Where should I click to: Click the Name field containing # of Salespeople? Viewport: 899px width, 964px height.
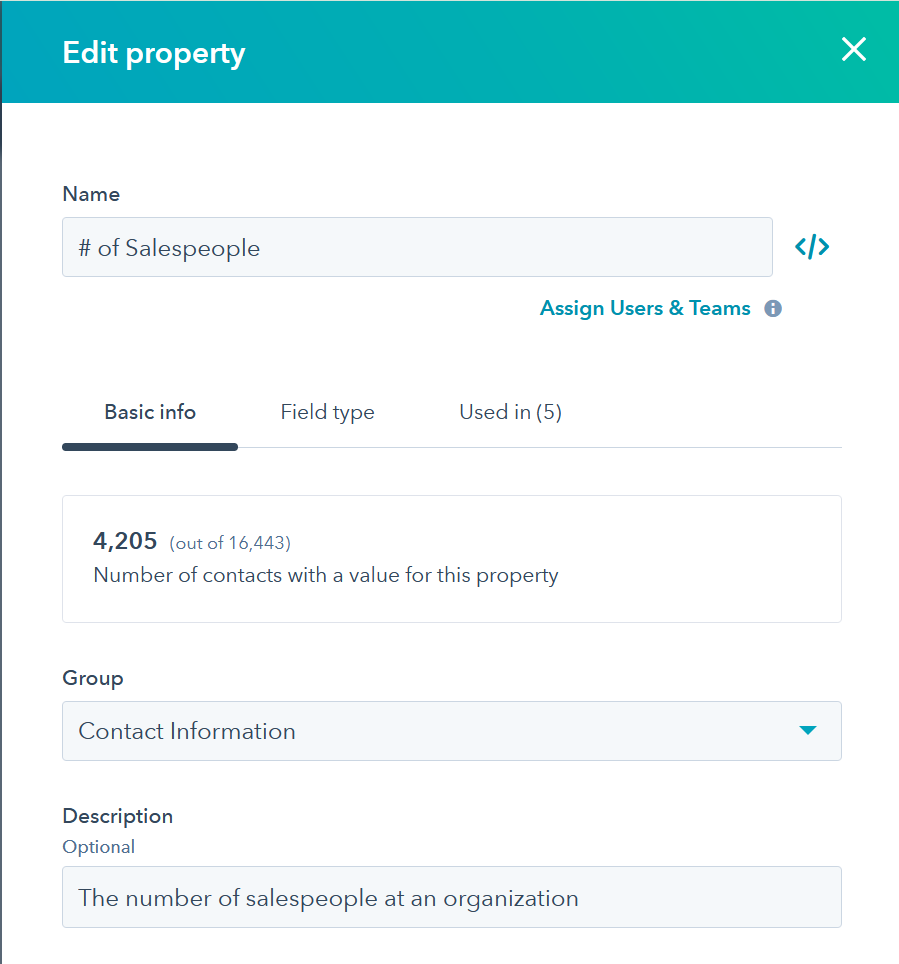pyautogui.click(x=417, y=247)
